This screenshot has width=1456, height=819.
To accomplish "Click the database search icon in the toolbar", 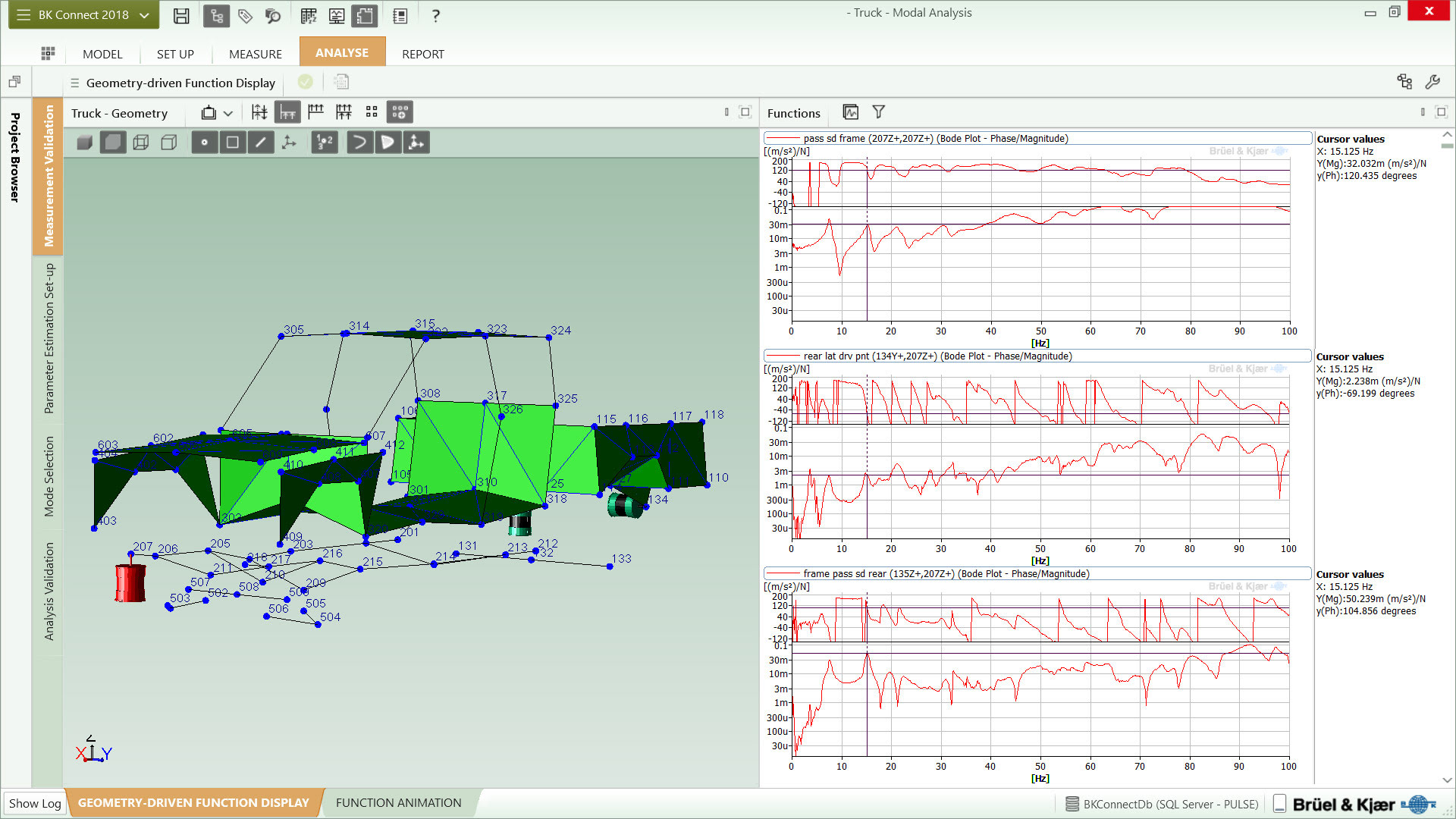I will coord(274,16).
